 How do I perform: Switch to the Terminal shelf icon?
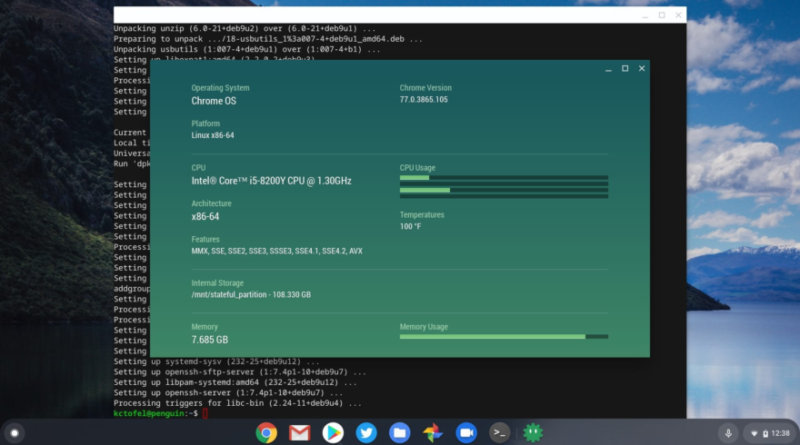coord(499,433)
